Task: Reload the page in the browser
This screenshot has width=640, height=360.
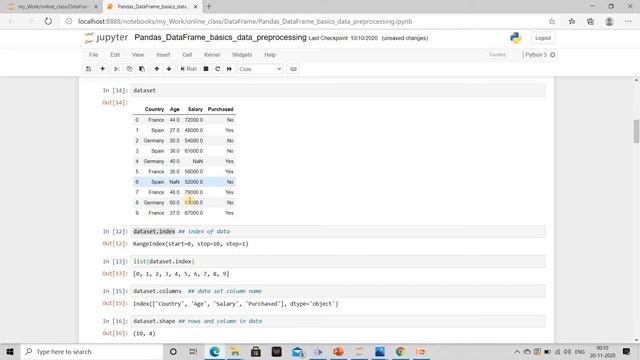Action: click(48, 21)
